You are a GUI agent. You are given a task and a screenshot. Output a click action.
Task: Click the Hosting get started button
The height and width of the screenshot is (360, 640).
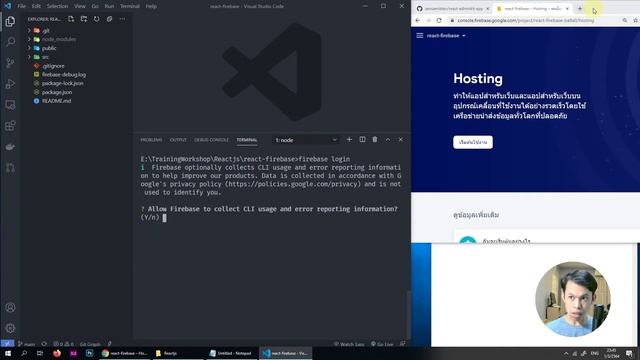[x=473, y=142]
